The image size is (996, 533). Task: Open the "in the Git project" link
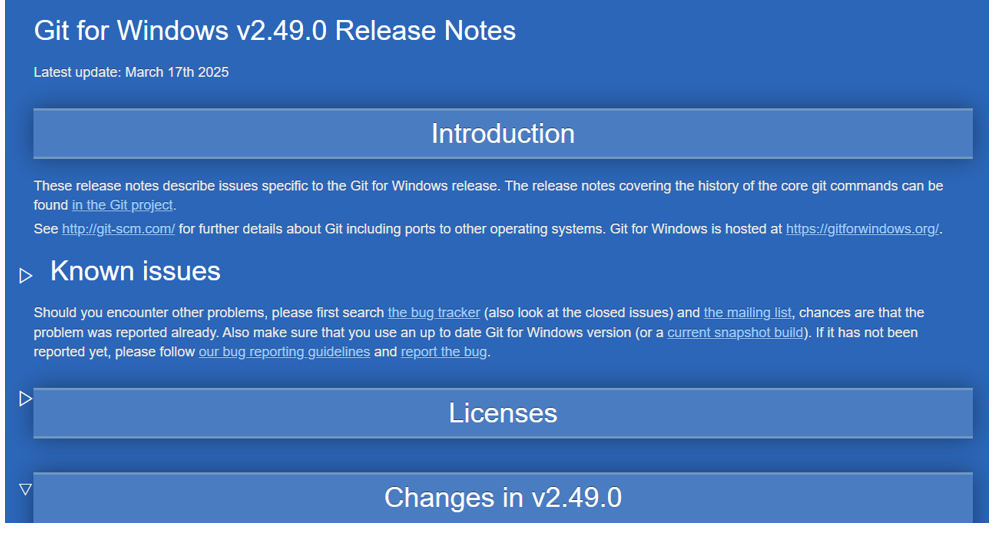tap(122, 205)
